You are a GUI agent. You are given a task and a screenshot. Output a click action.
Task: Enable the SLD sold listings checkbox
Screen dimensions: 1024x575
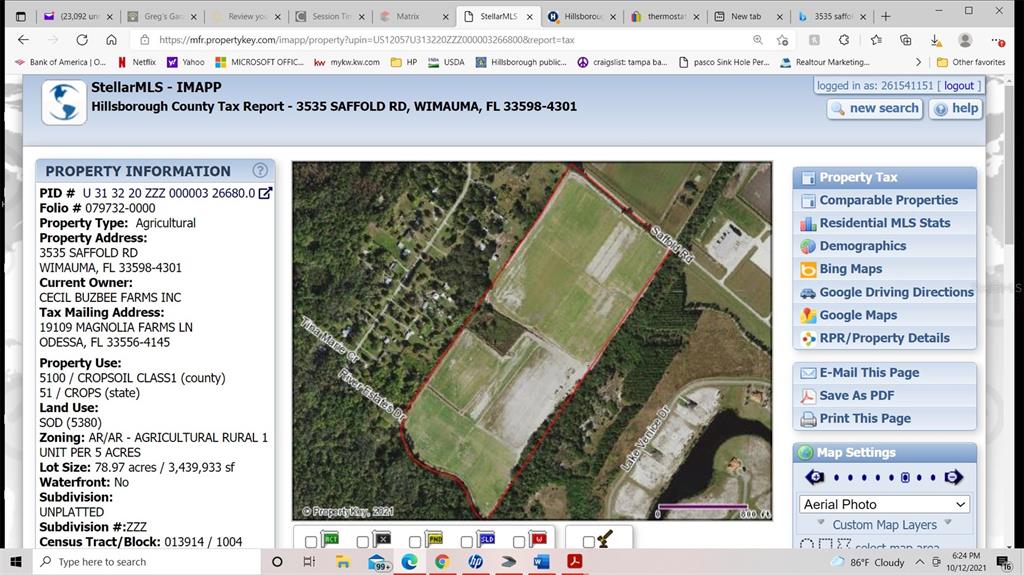click(x=466, y=542)
